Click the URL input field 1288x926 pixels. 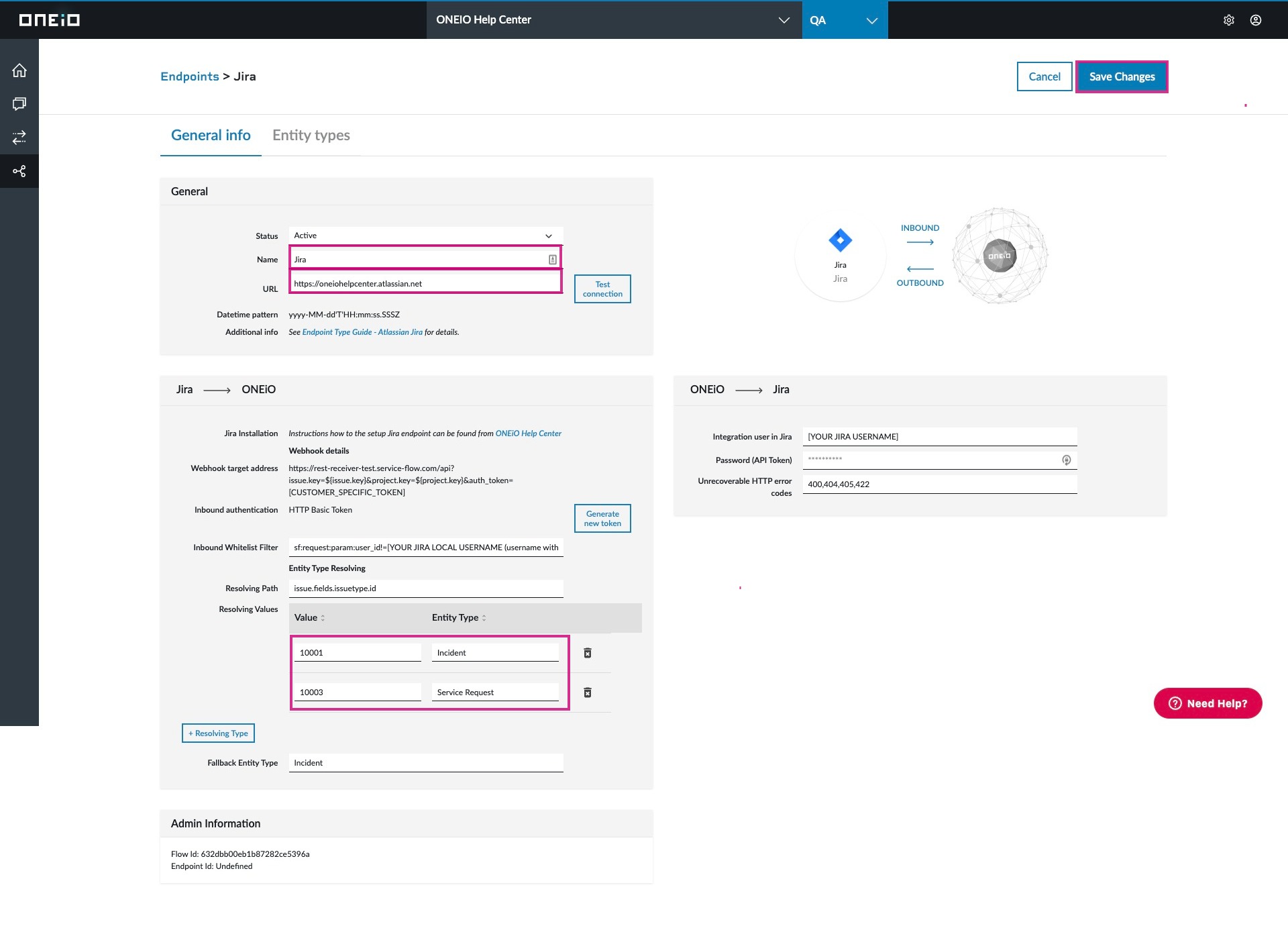pyautogui.click(x=426, y=283)
